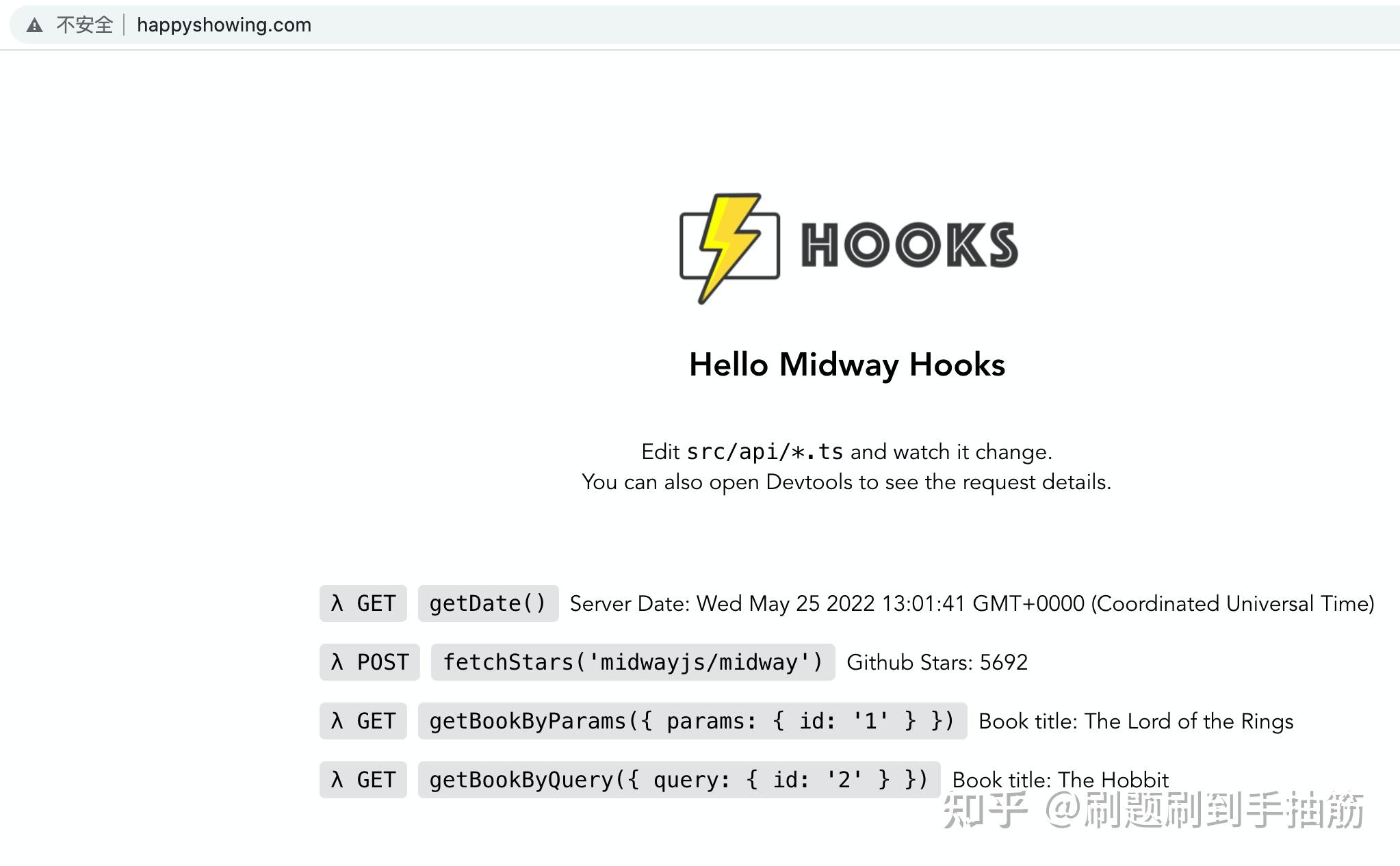Click the 不安全 security label text
This screenshot has height=866, width=1400.
point(84,25)
